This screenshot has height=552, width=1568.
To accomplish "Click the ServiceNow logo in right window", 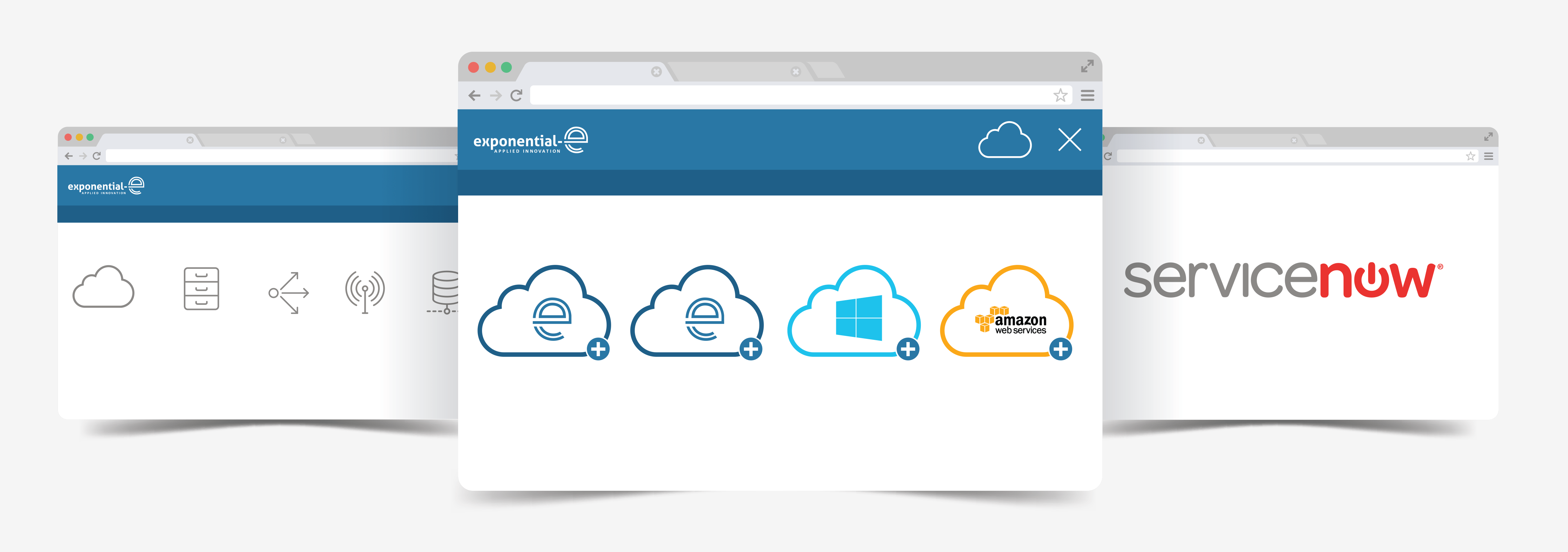I will click(x=1283, y=280).
